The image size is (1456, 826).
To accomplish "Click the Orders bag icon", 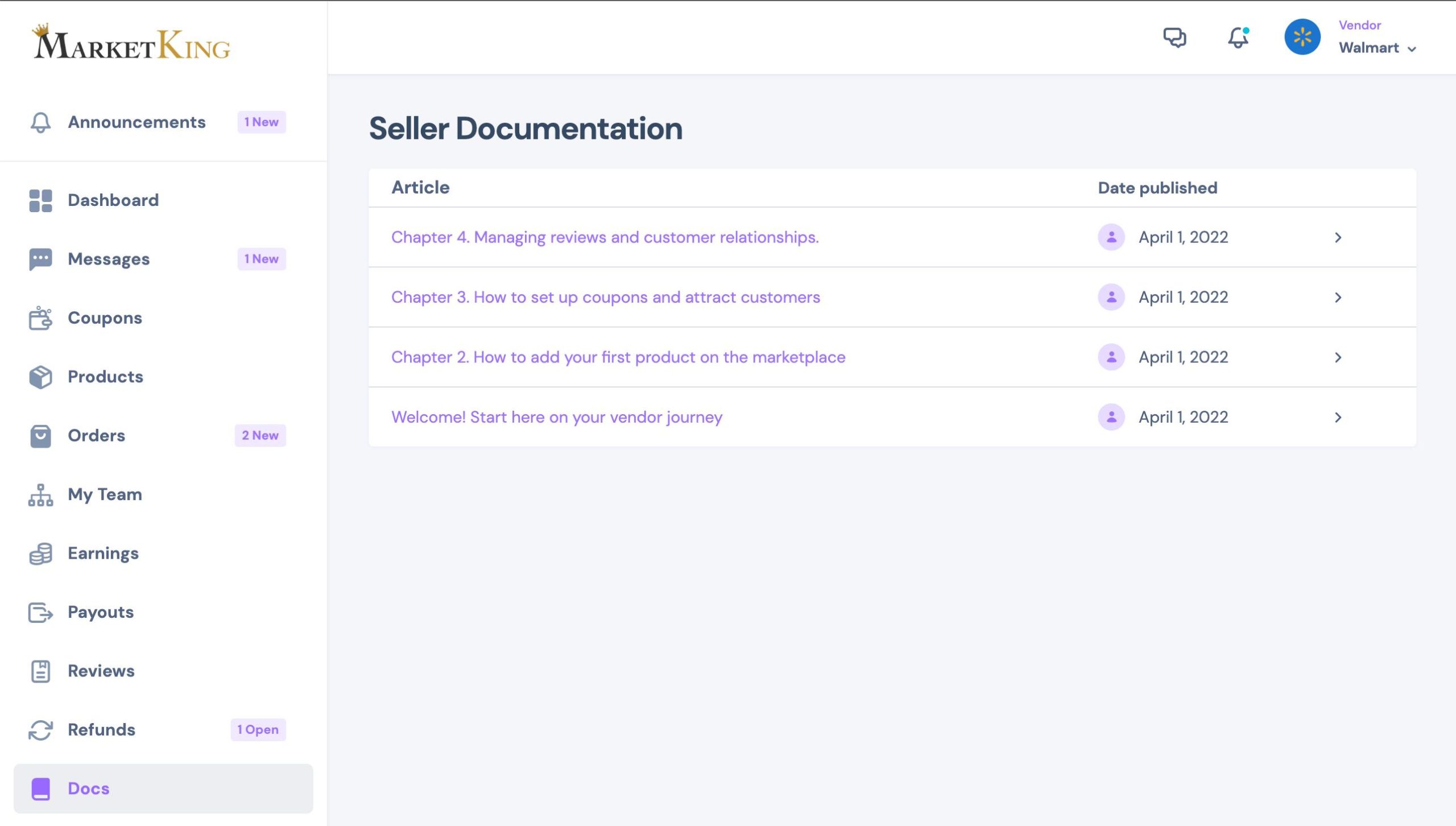I will [x=40, y=436].
